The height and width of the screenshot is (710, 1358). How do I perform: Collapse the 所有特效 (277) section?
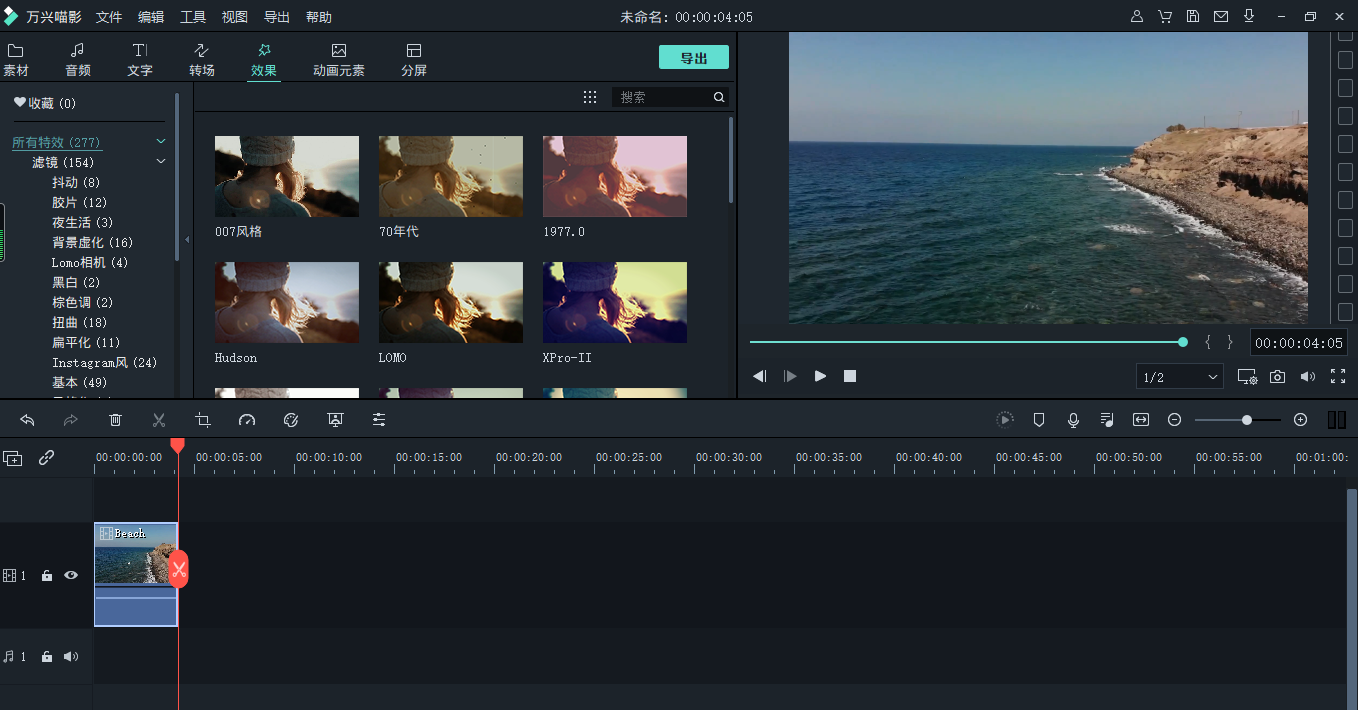click(x=161, y=142)
